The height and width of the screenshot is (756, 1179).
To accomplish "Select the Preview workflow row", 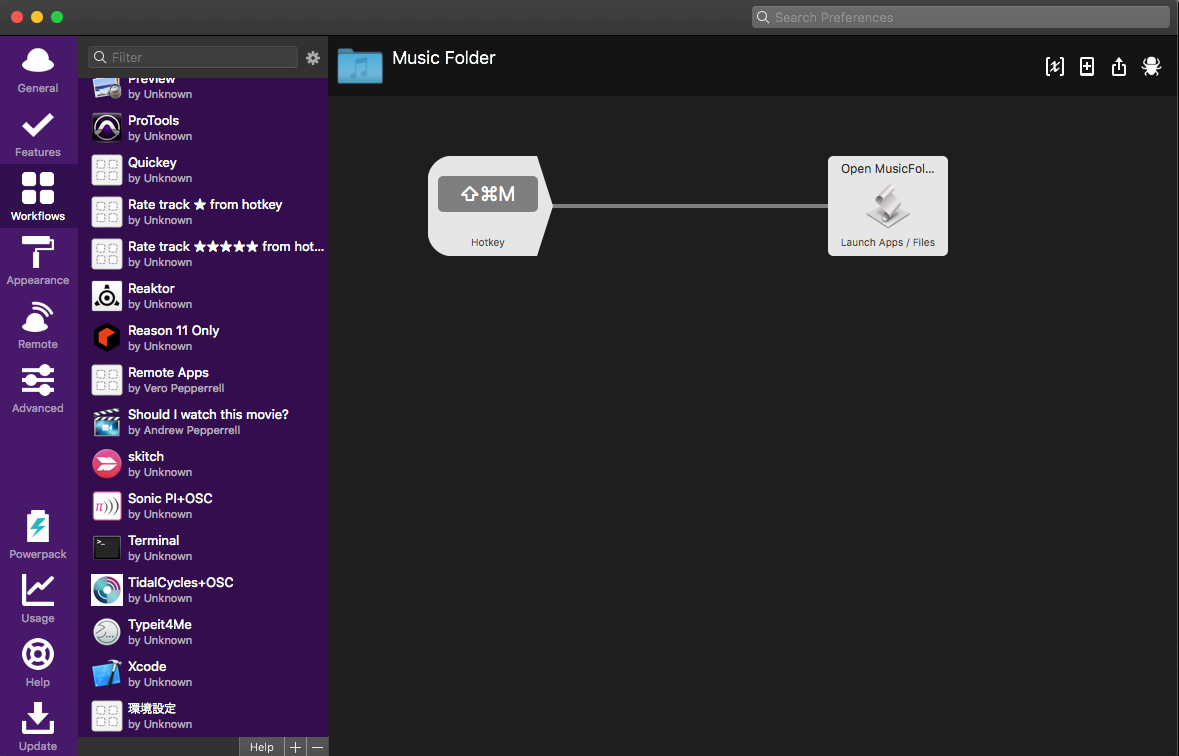I will [x=203, y=88].
